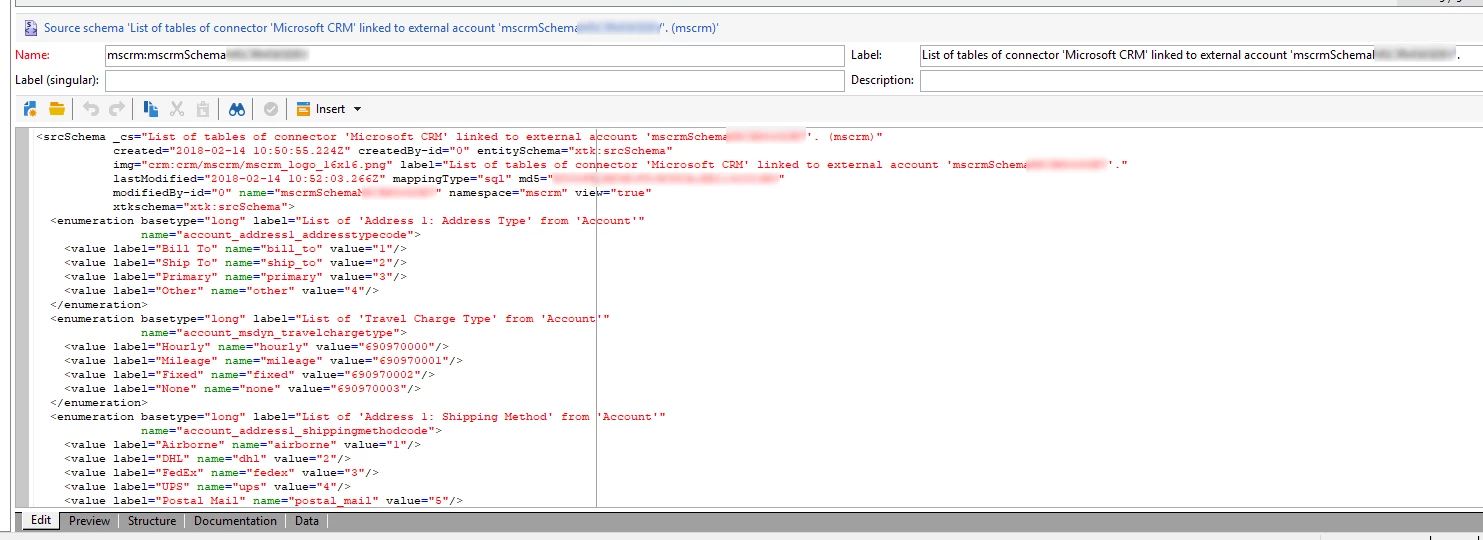Click the img="crm:crm/mscrm/mscrm_logo_16x16.png" text
This screenshot has width=1483, height=540.
coord(252,164)
